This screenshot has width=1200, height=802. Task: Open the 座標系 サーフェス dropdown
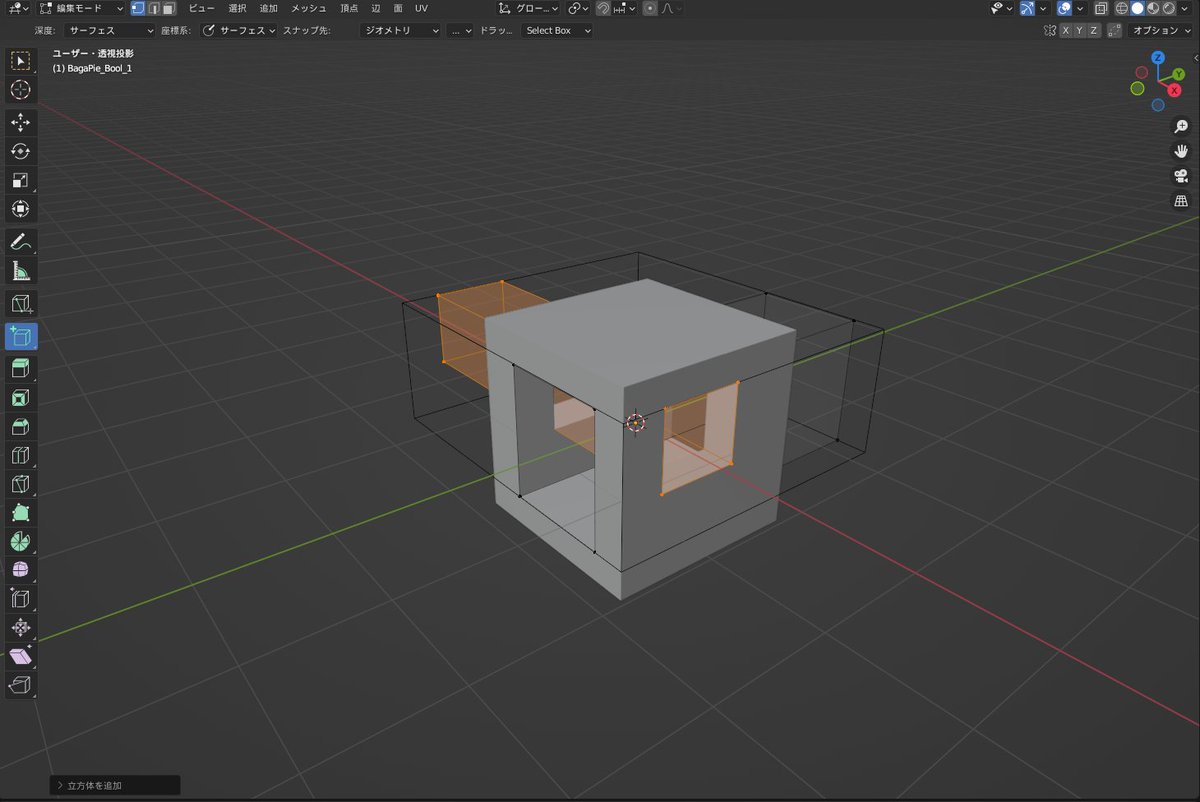coord(239,30)
